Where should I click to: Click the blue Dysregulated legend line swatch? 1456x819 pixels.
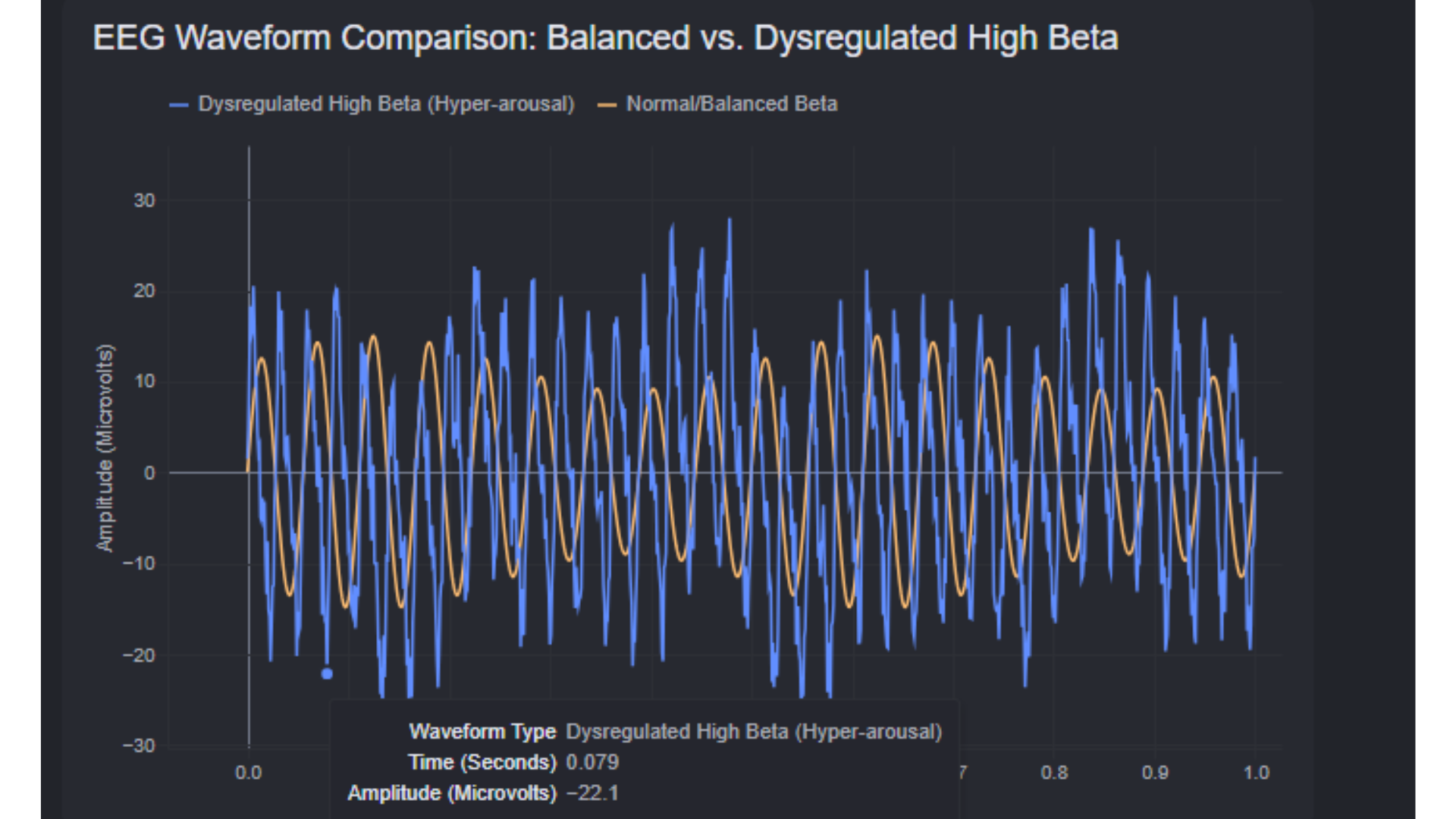[x=179, y=105]
